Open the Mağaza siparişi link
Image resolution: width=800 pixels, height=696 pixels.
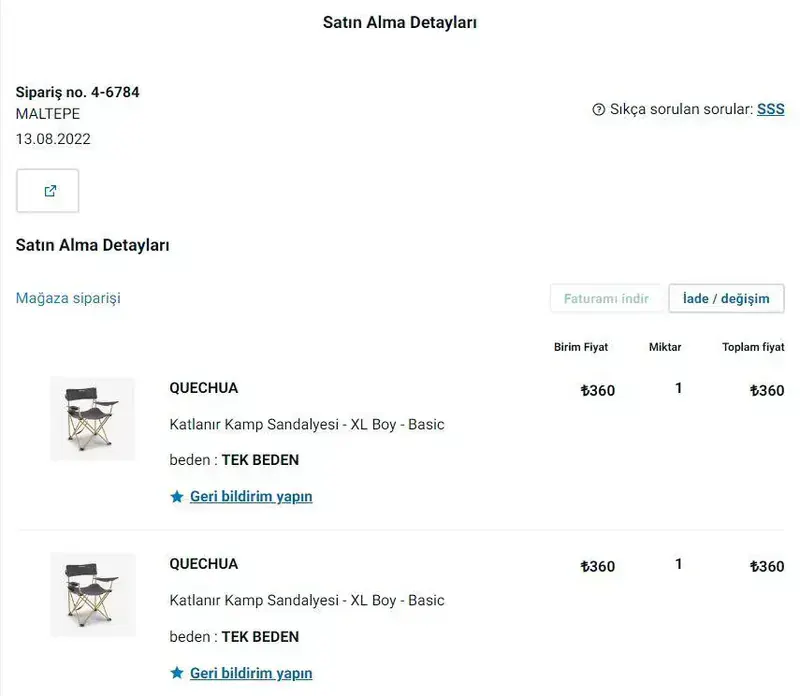pos(68,298)
